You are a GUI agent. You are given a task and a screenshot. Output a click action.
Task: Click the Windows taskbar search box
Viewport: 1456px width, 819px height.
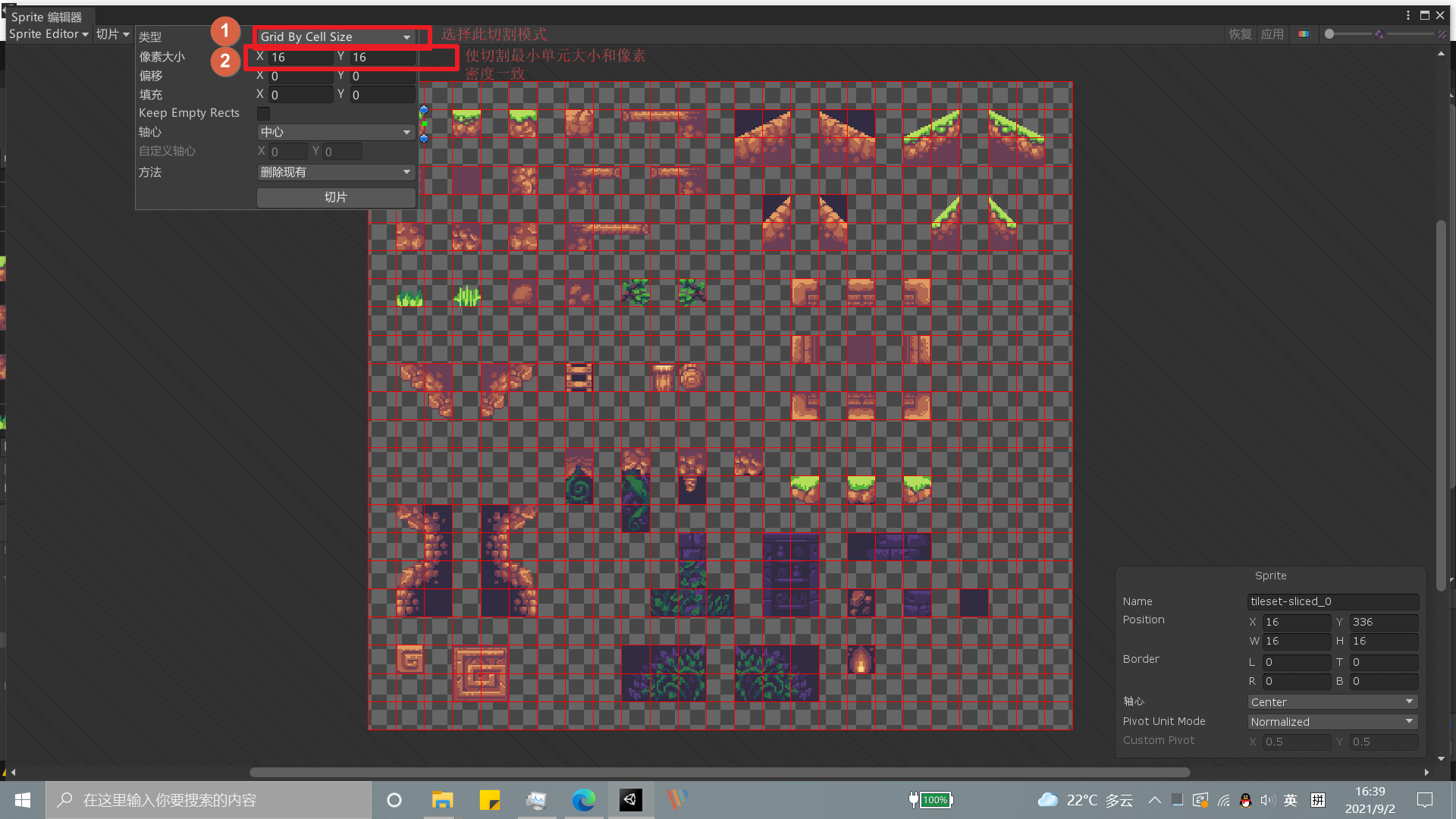(209, 800)
